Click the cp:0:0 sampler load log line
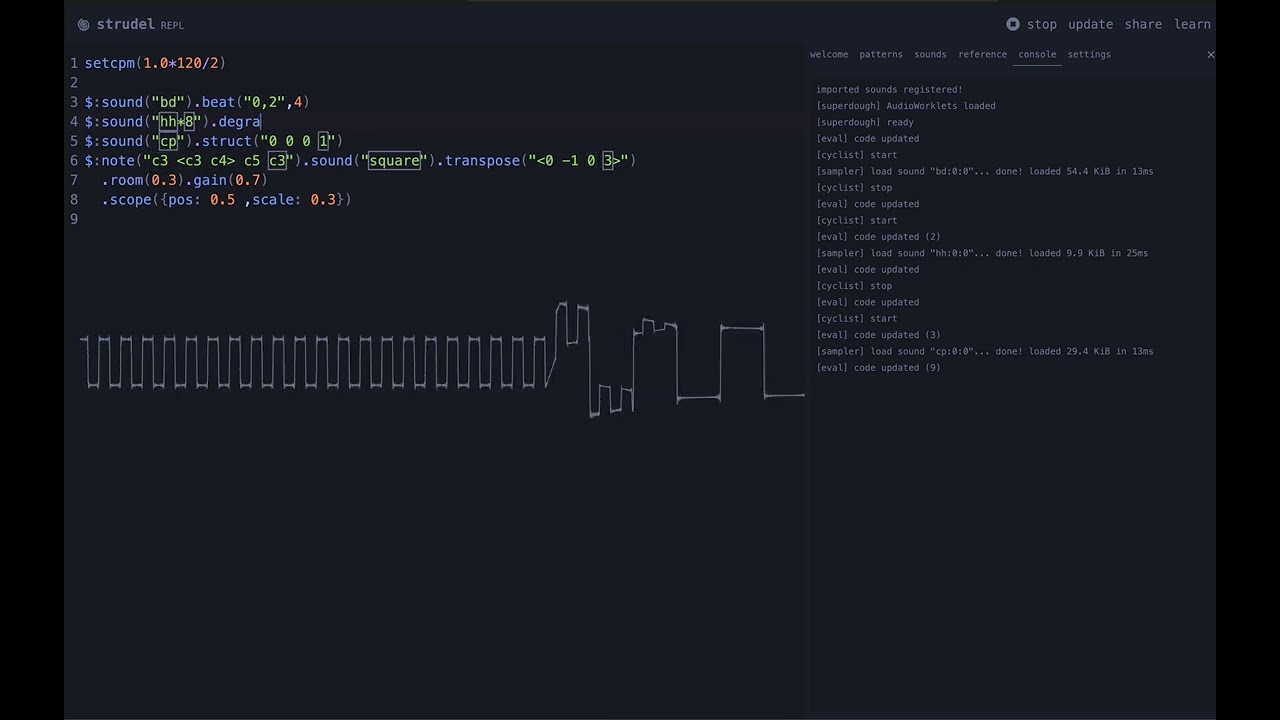This screenshot has height=720, width=1280. [x=985, y=352]
